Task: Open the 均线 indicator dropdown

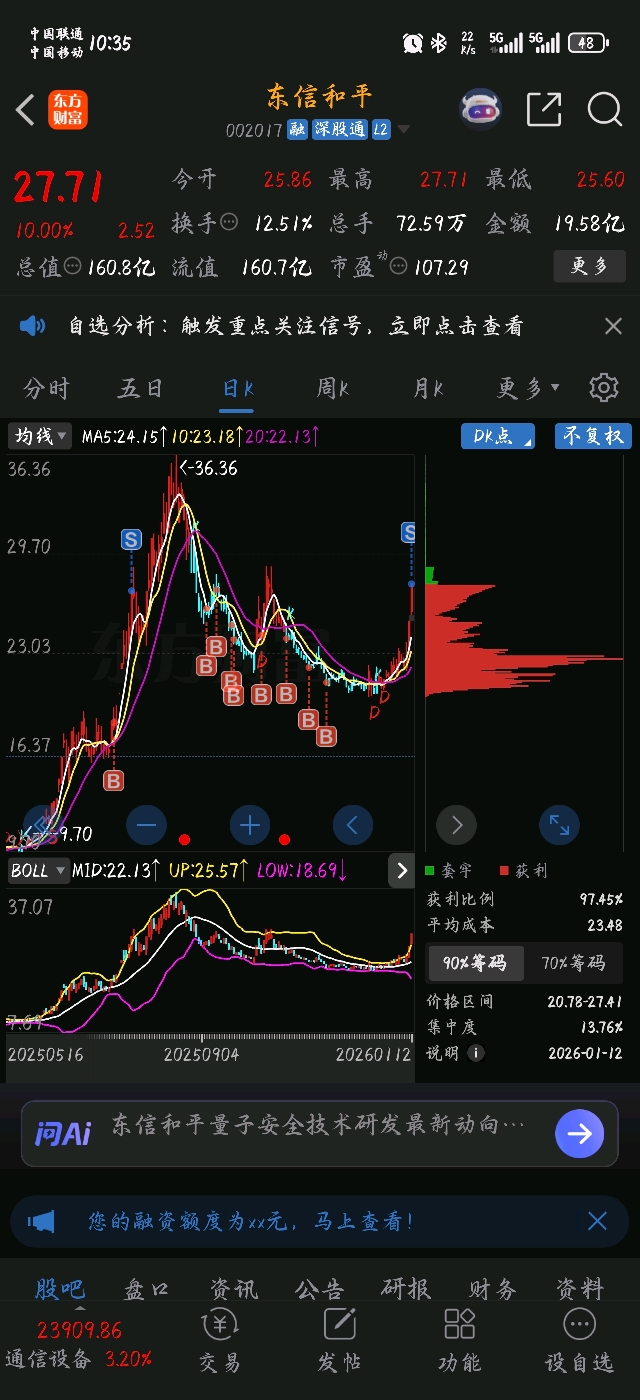Action: 41,436
